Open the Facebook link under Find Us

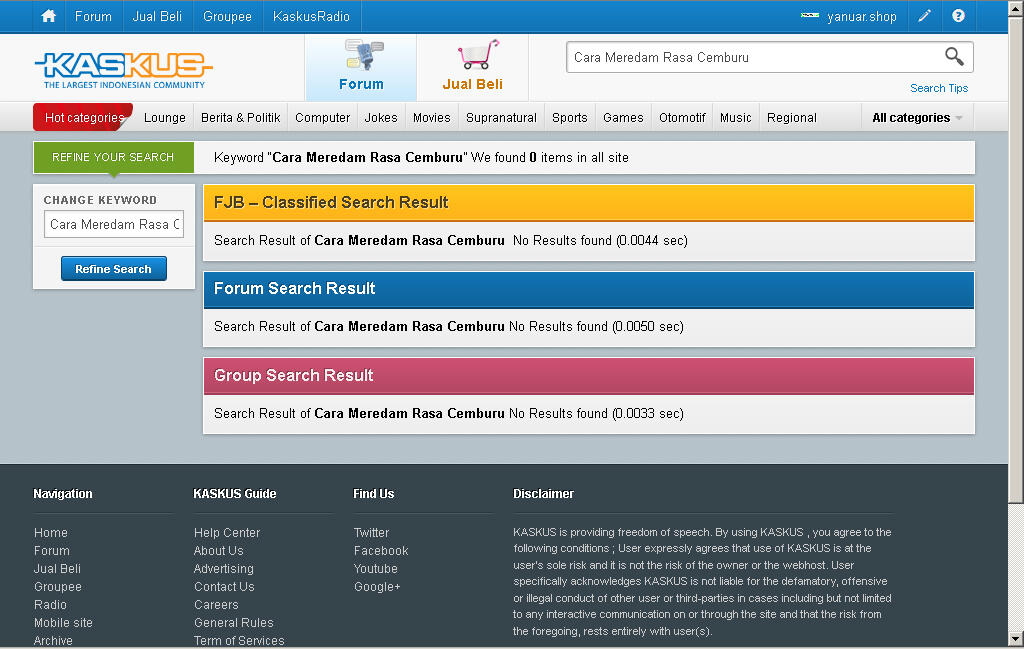point(381,551)
